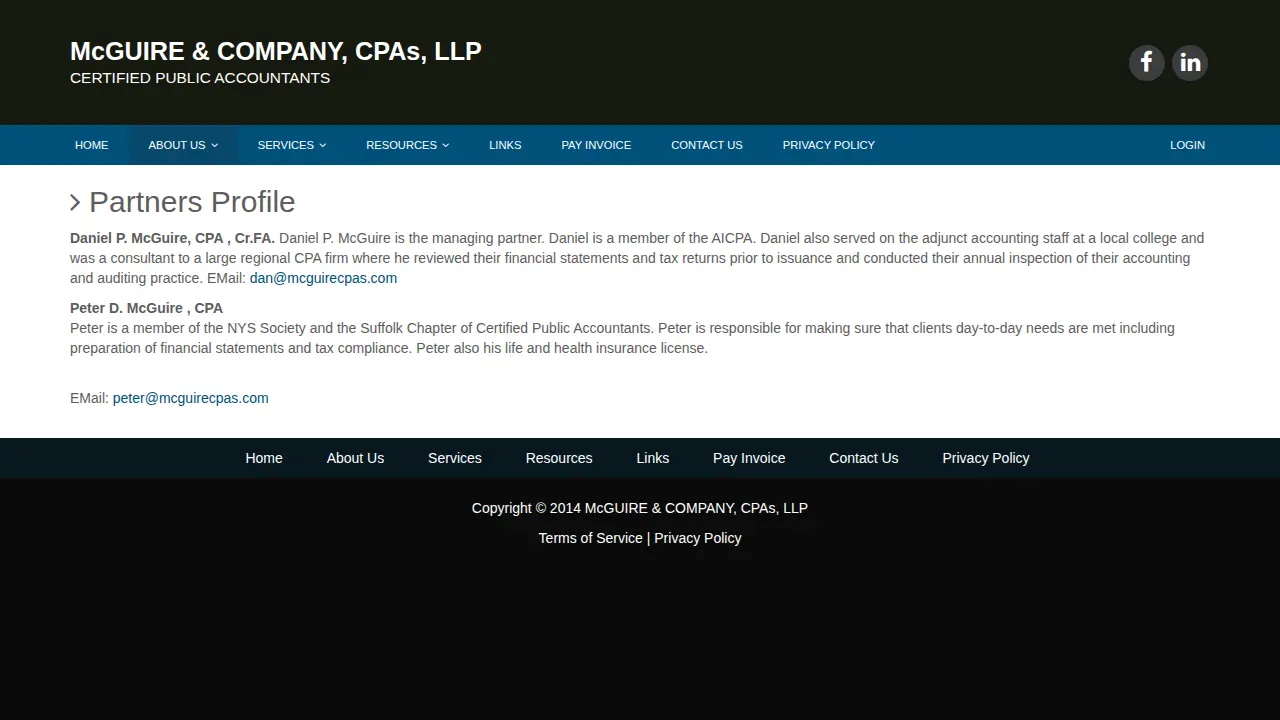Click Privacy Policy in footer menu bar
1280x720 pixels.
pyautogui.click(x=986, y=458)
